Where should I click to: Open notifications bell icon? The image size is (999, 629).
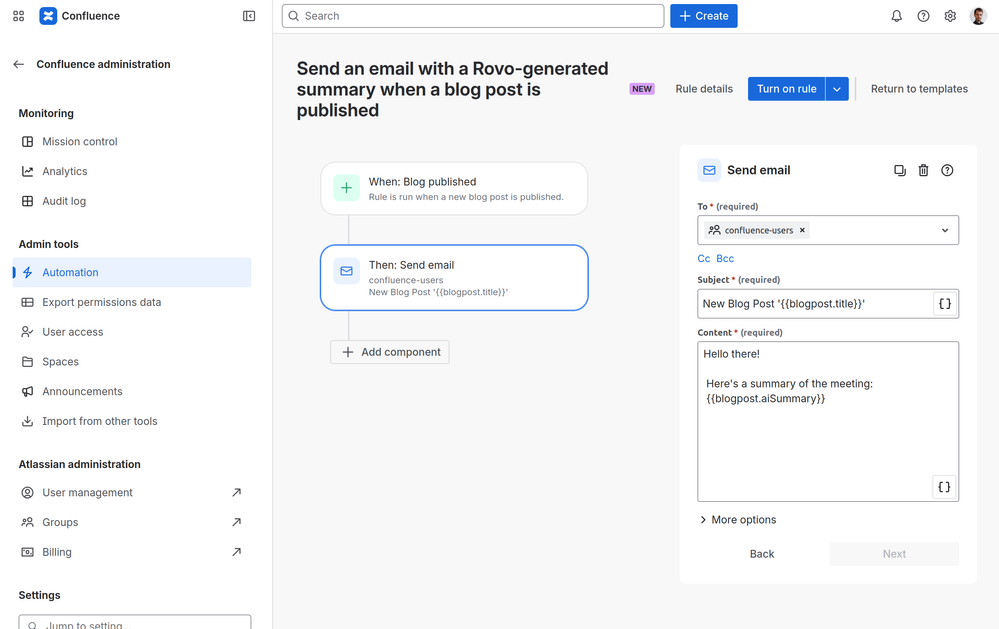[x=896, y=16]
